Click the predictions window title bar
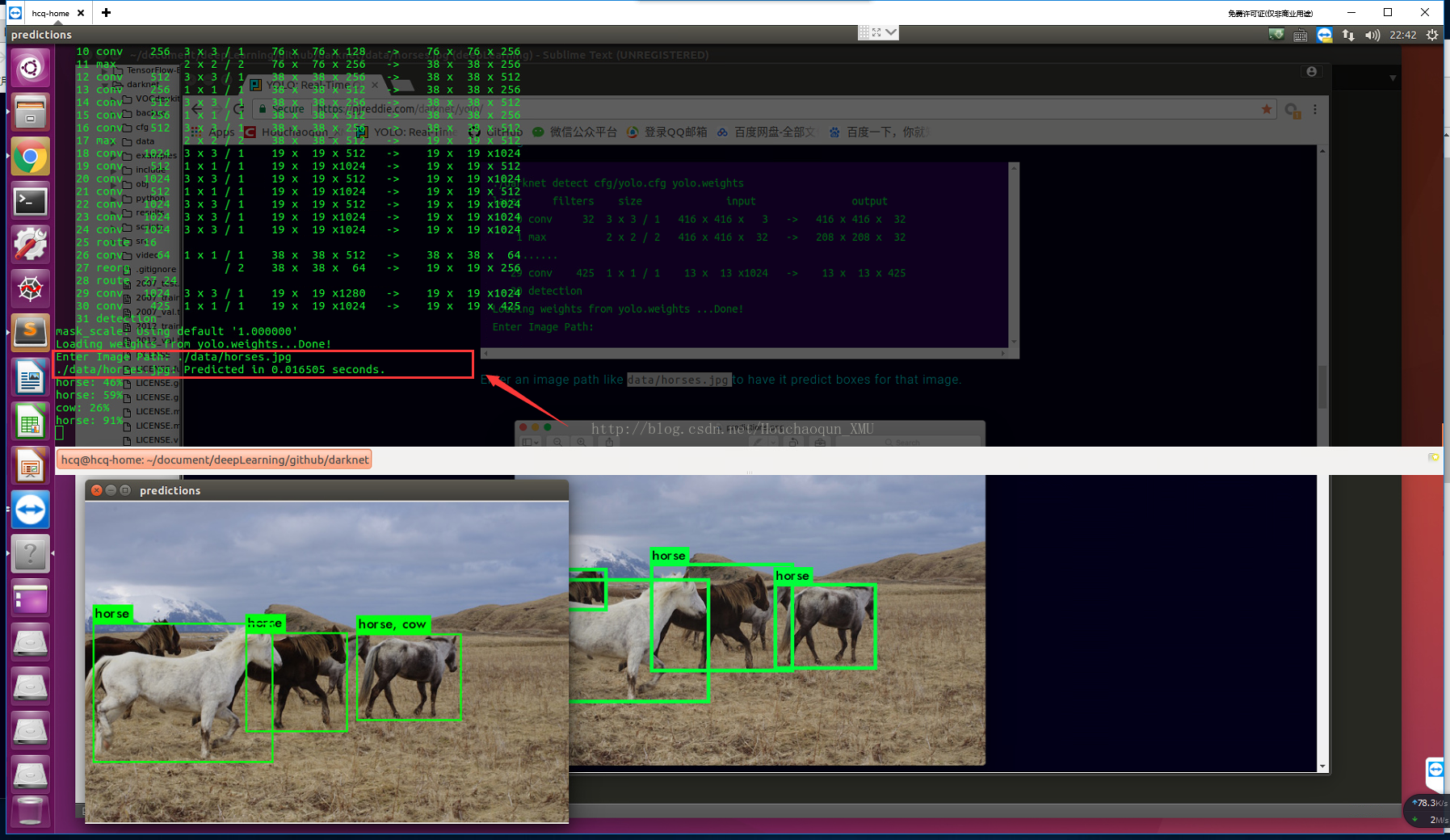Image resolution: width=1450 pixels, height=840 pixels. pyautogui.click(x=327, y=490)
